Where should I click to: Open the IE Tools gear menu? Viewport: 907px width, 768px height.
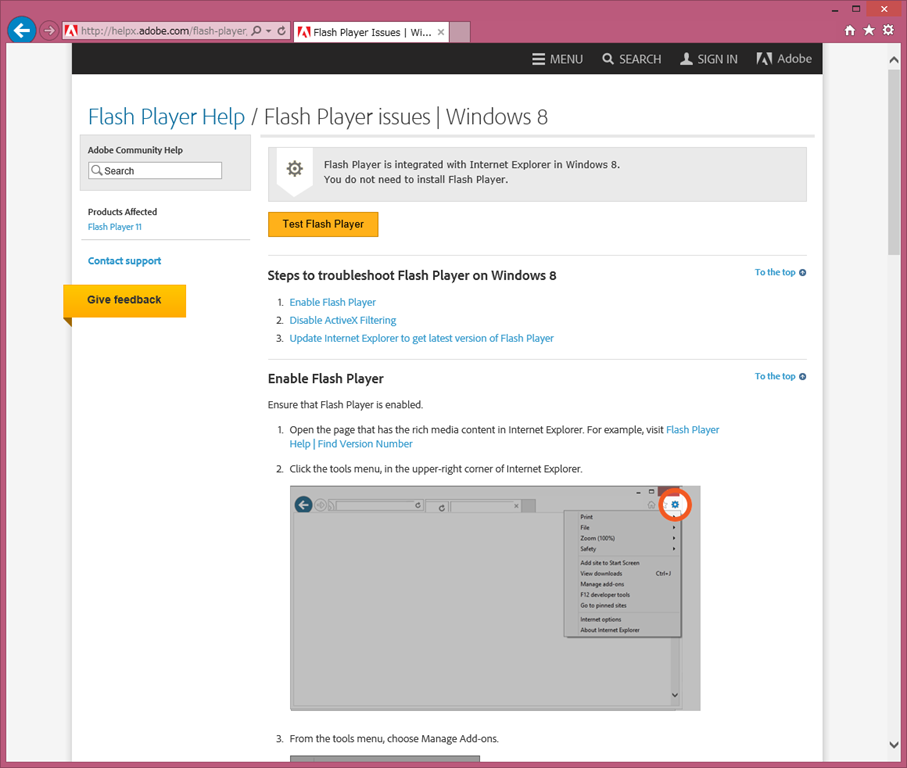[x=888, y=30]
